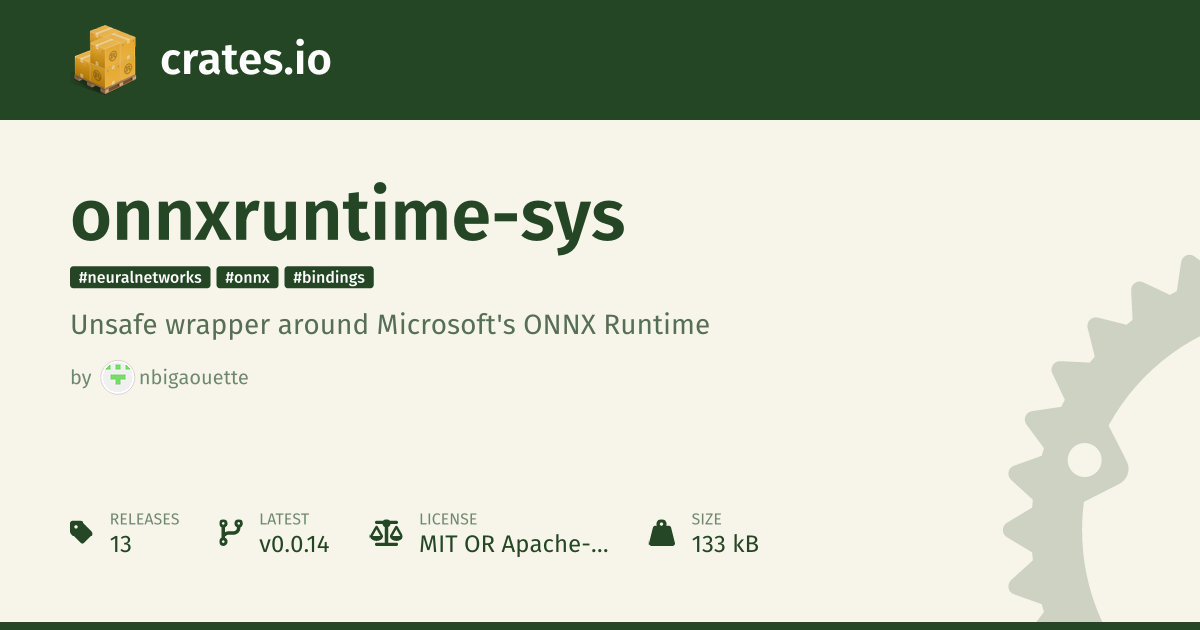Click the git branch icon beside Latest
The image size is (1200, 630).
(x=230, y=532)
